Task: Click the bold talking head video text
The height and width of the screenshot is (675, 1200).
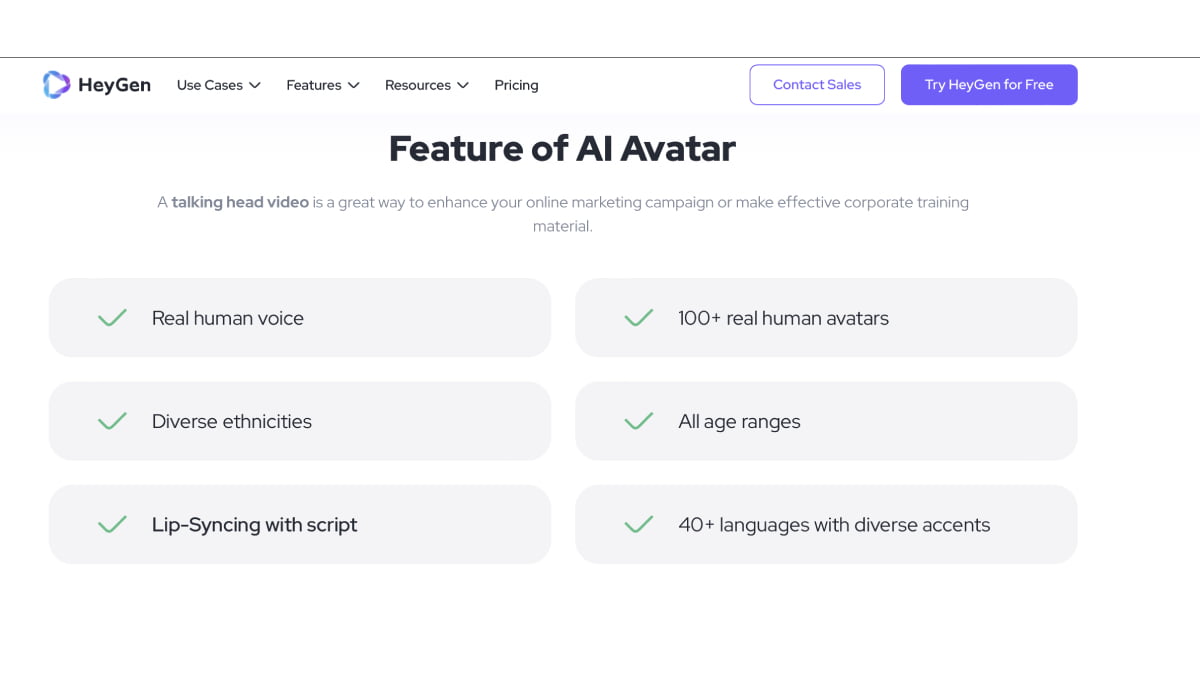Action: [x=240, y=202]
